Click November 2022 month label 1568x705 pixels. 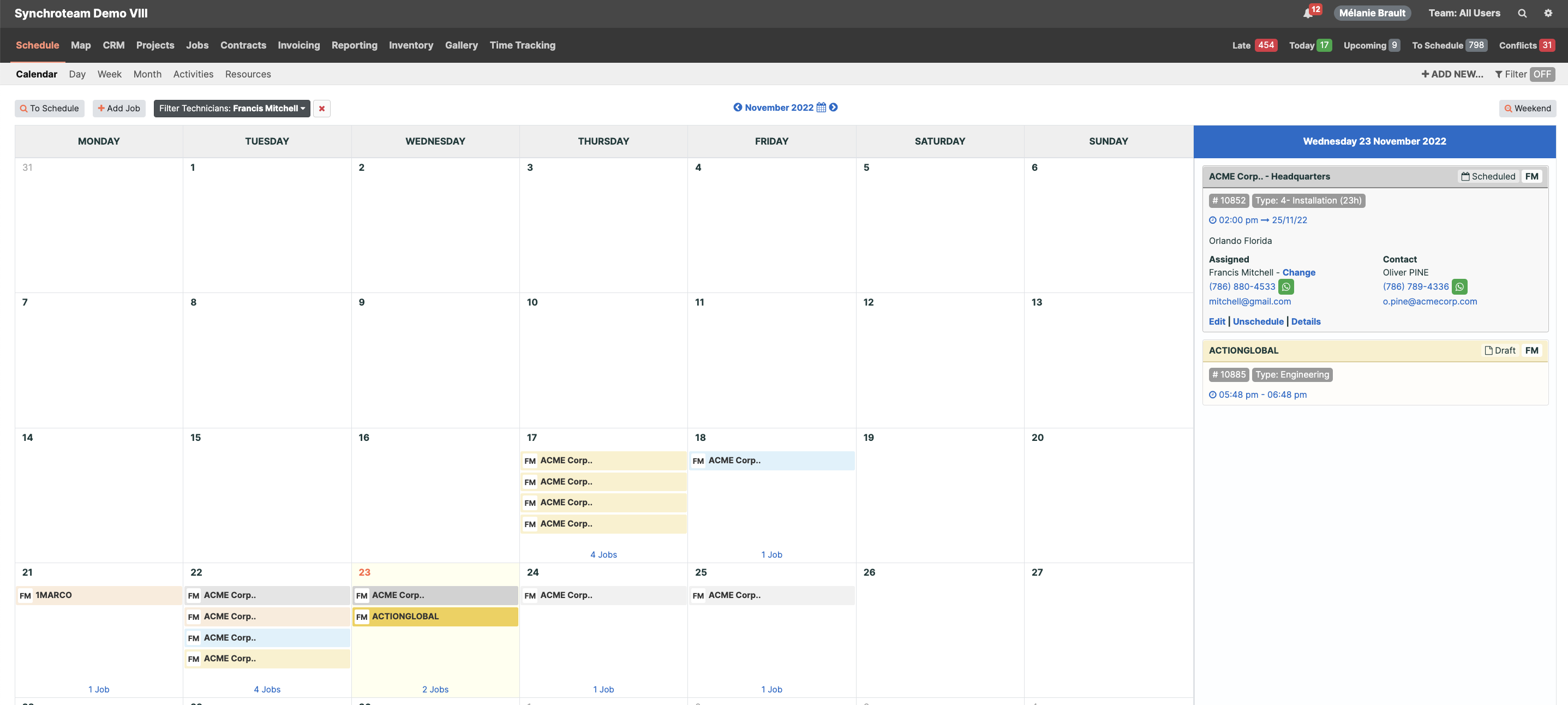779,107
